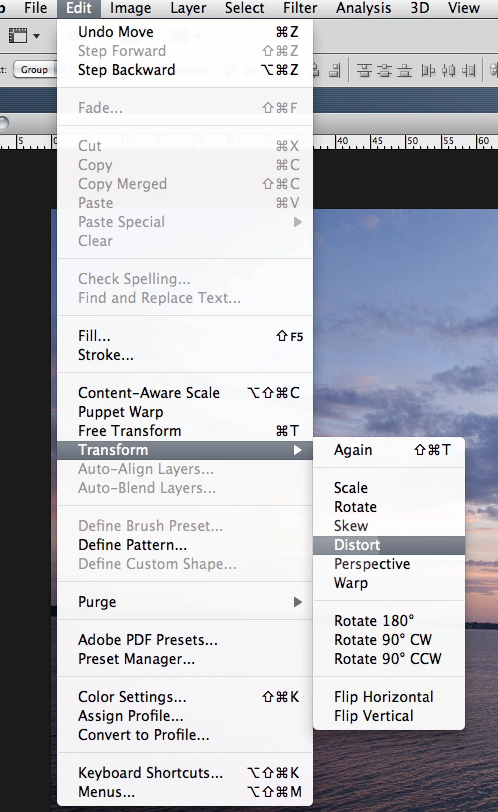Choose Flip Vertical

pyautogui.click(x=389, y=716)
